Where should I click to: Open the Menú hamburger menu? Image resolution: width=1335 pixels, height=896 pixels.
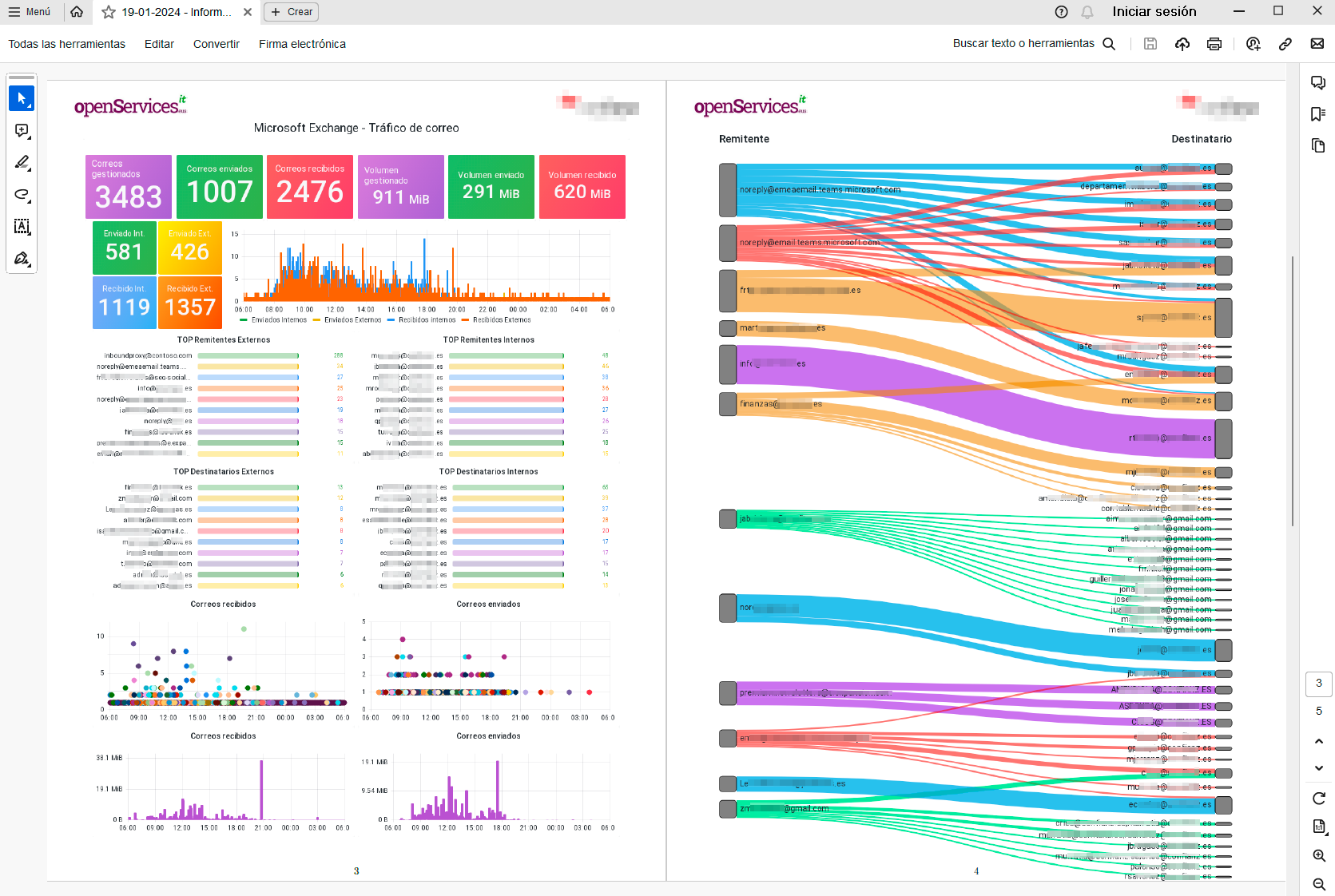[30, 12]
